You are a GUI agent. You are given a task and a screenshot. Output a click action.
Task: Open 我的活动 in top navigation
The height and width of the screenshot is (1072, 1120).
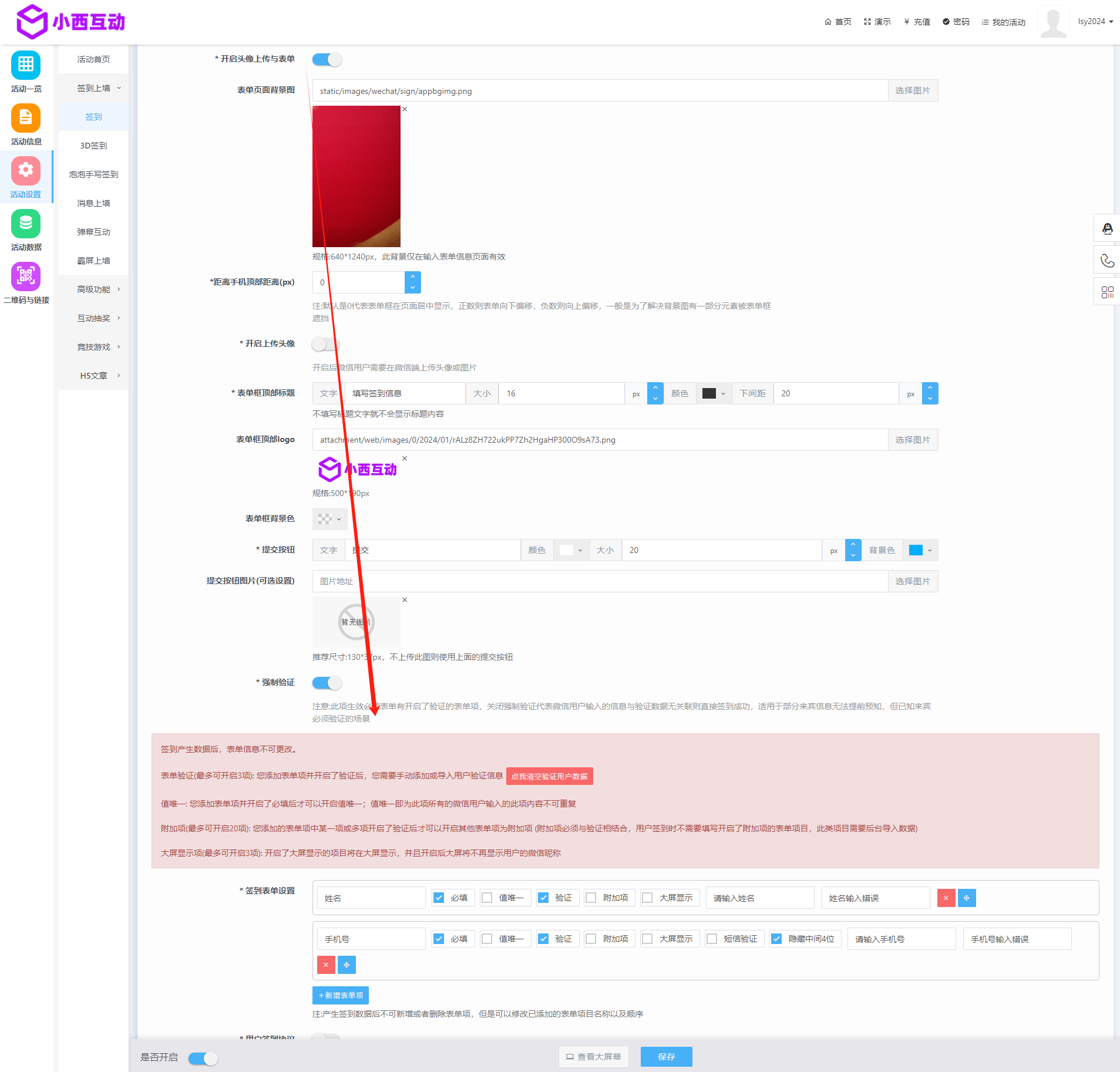(x=1004, y=22)
